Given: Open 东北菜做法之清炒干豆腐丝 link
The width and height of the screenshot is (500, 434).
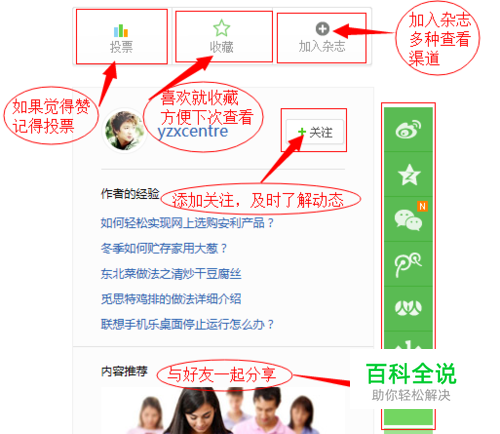Looking at the screenshot, I should [171, 274].
